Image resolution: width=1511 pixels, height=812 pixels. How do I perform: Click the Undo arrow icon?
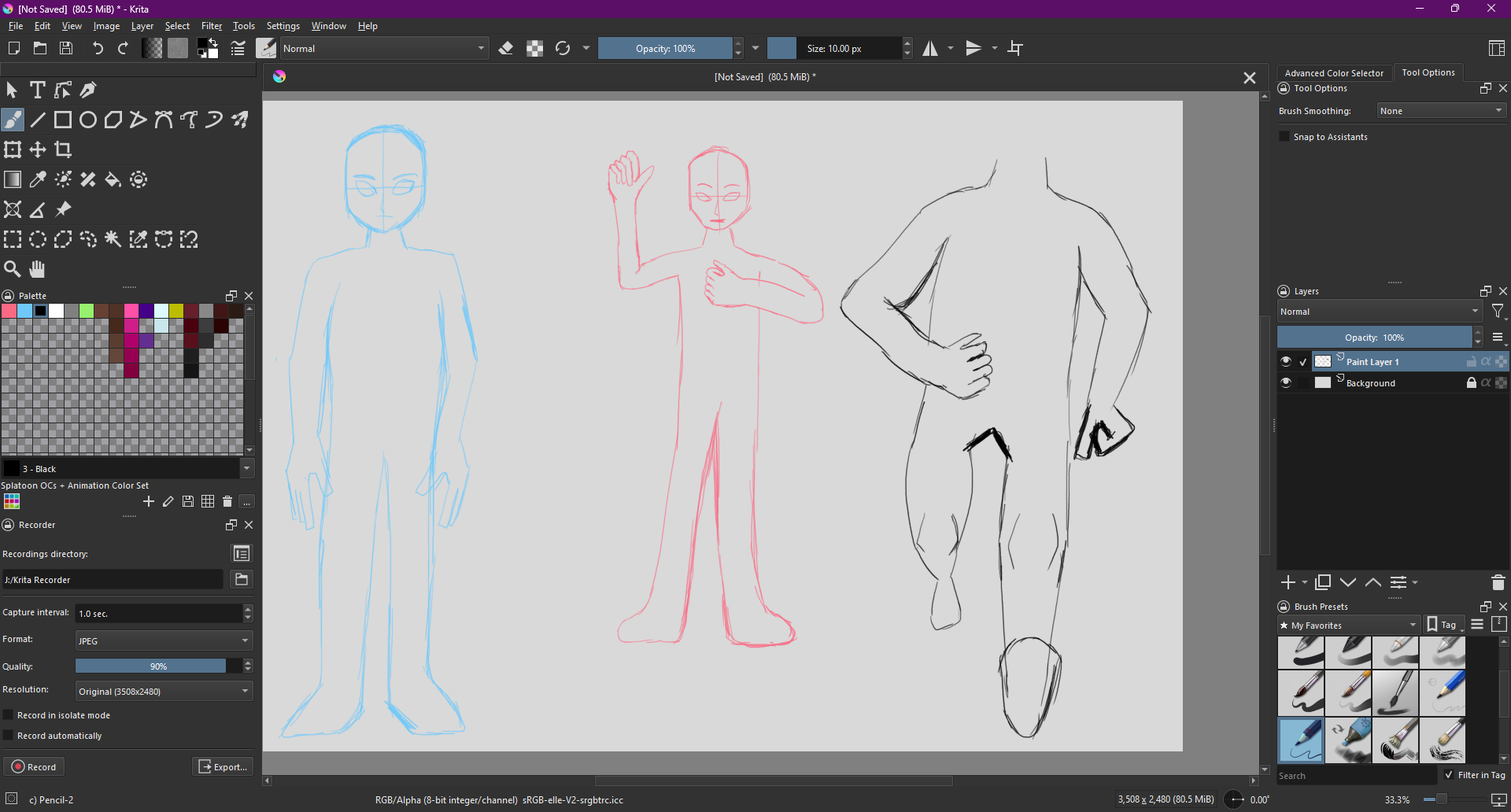click(x=98, y=48)
